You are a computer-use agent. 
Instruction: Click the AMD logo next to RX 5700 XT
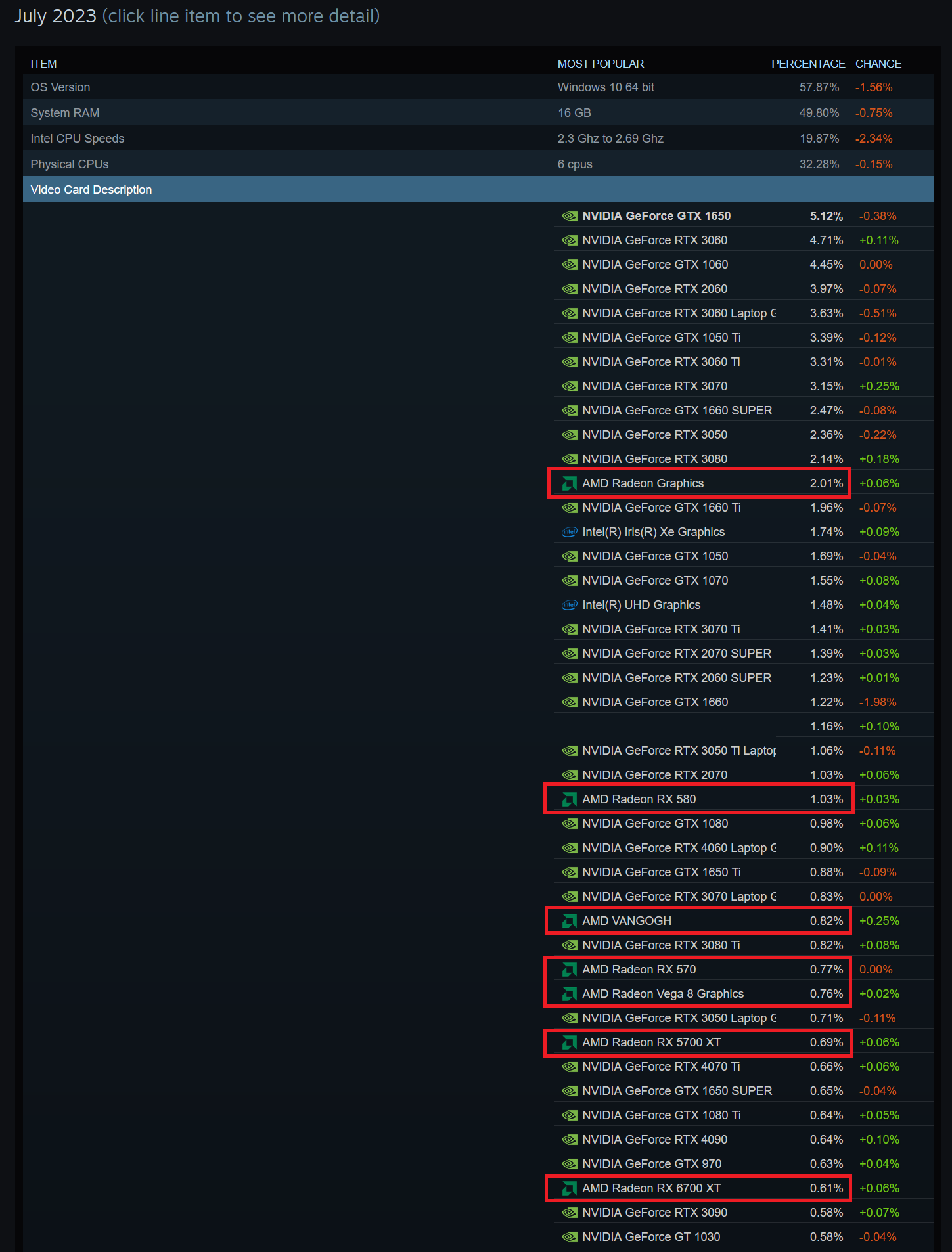point(570,1042)
